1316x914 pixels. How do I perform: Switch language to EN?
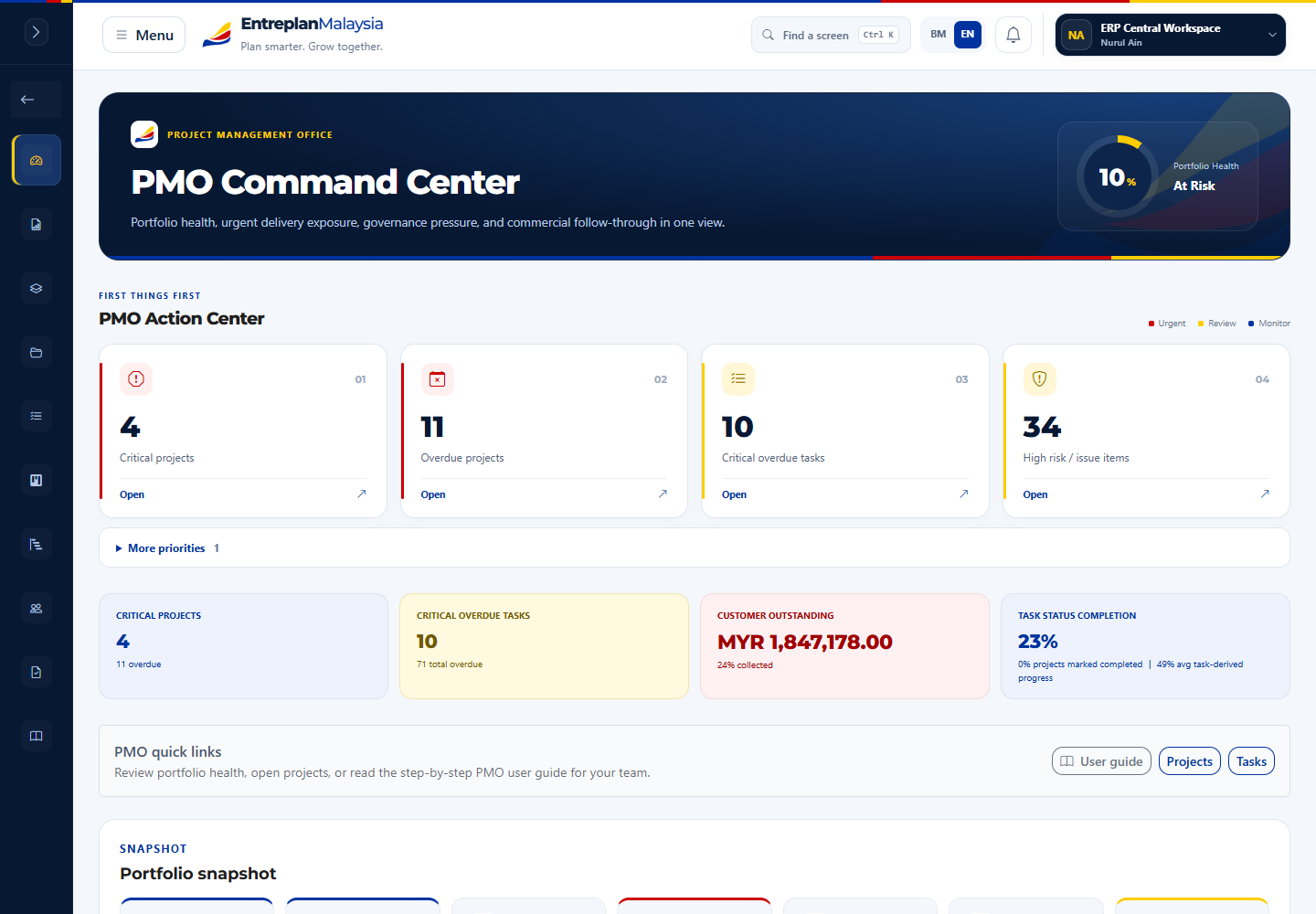[x=968, y=35]
